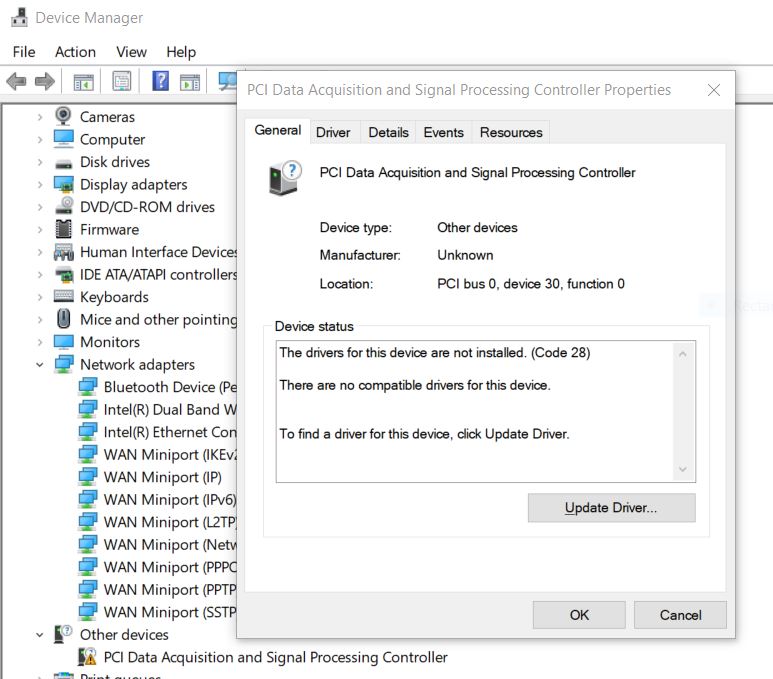Click the Human Interface Devices icon
The height and width of the screenshot is (679, 773).
click(64, 252)
